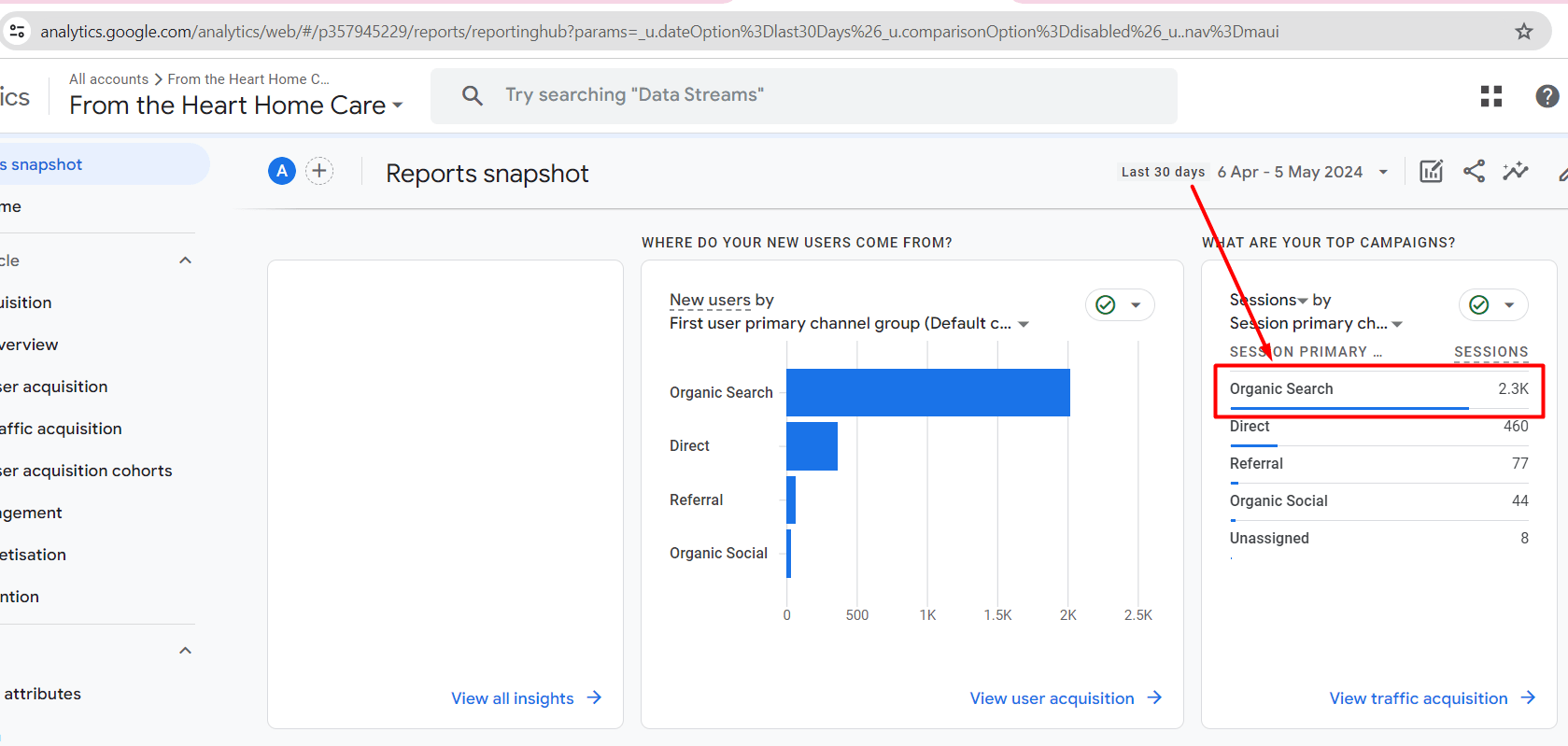Click the Organic Search row with 2.3K
This screenshot has width=1568, height=746.
pos(1378,390)
